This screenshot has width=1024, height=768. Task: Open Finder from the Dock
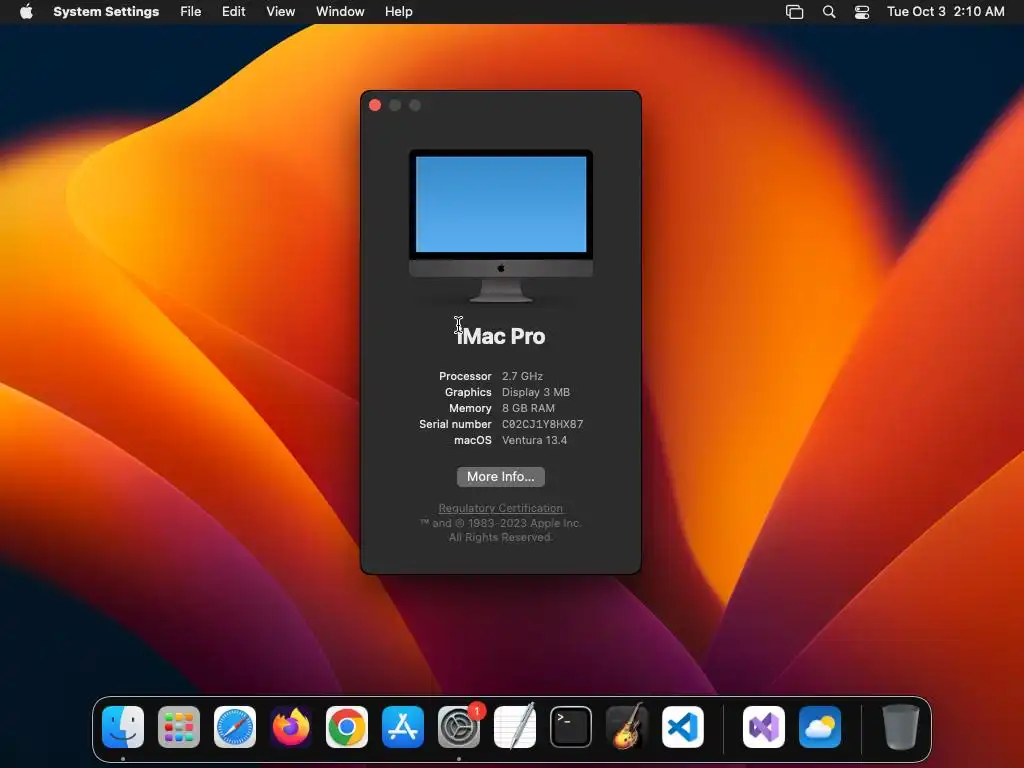[x=123, y=727]
